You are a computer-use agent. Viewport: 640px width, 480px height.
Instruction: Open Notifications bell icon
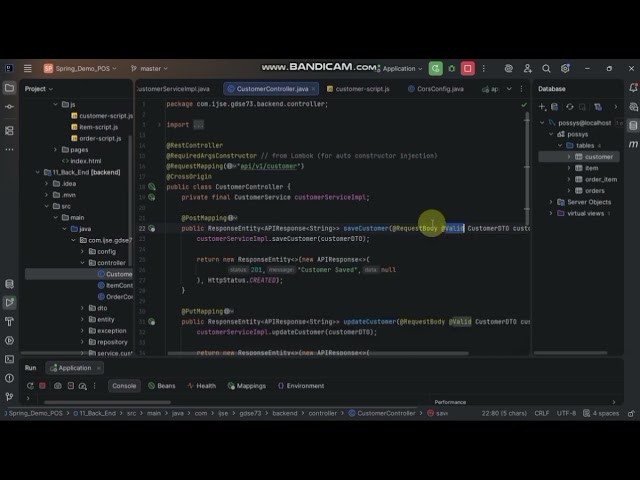point(633,88)
